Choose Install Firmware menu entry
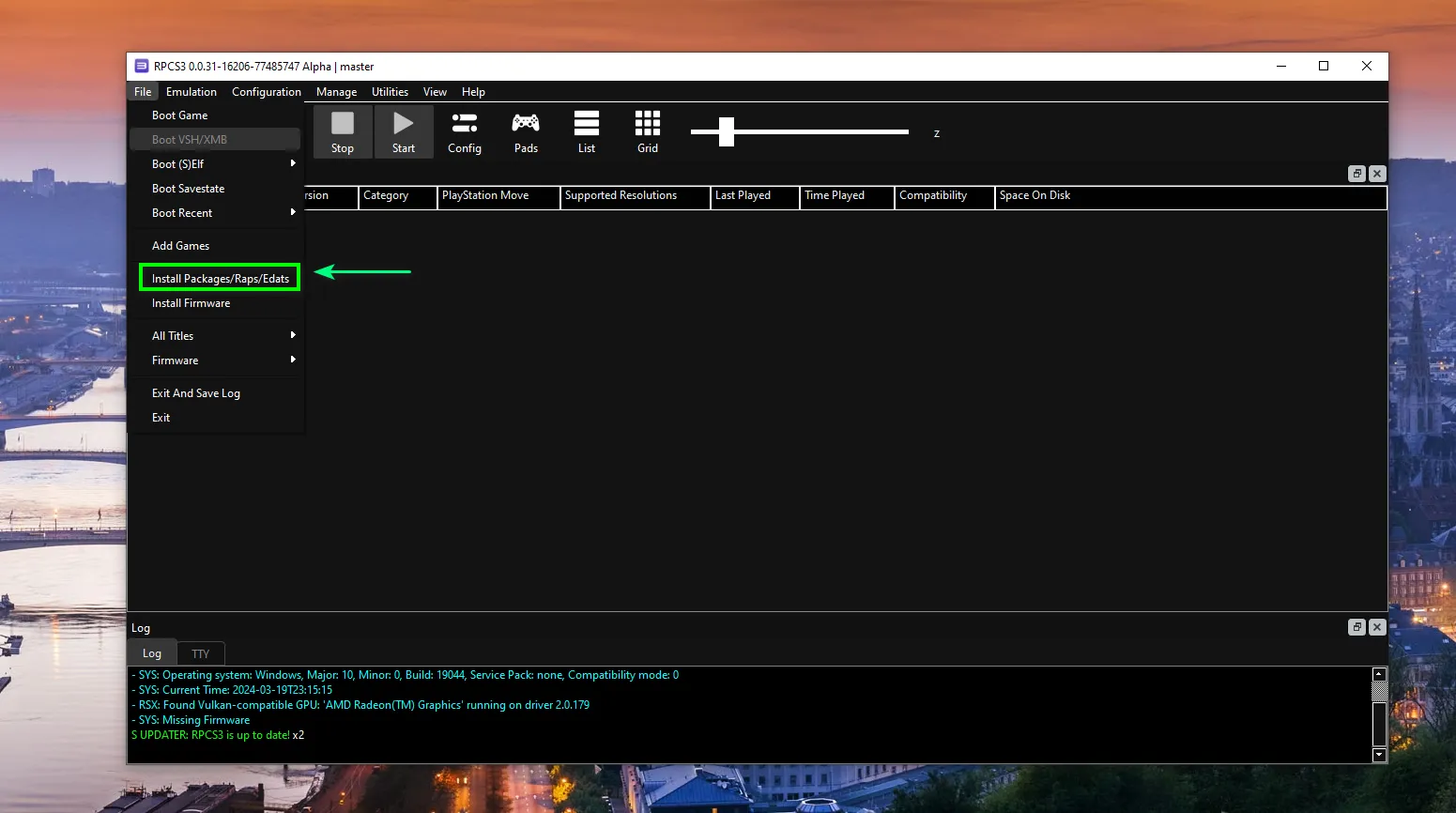Screen dimensions: 1456x813 click(191, 303)
